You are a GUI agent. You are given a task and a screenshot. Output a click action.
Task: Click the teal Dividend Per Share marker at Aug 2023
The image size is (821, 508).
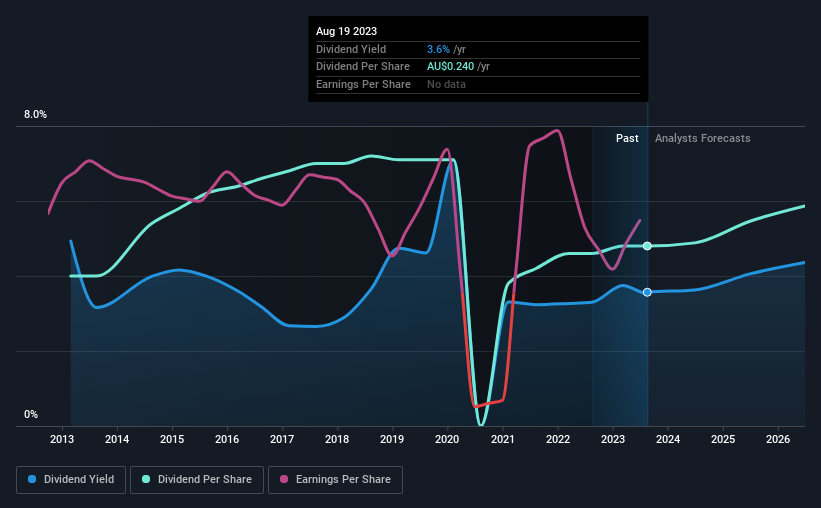tap(647, 246)
